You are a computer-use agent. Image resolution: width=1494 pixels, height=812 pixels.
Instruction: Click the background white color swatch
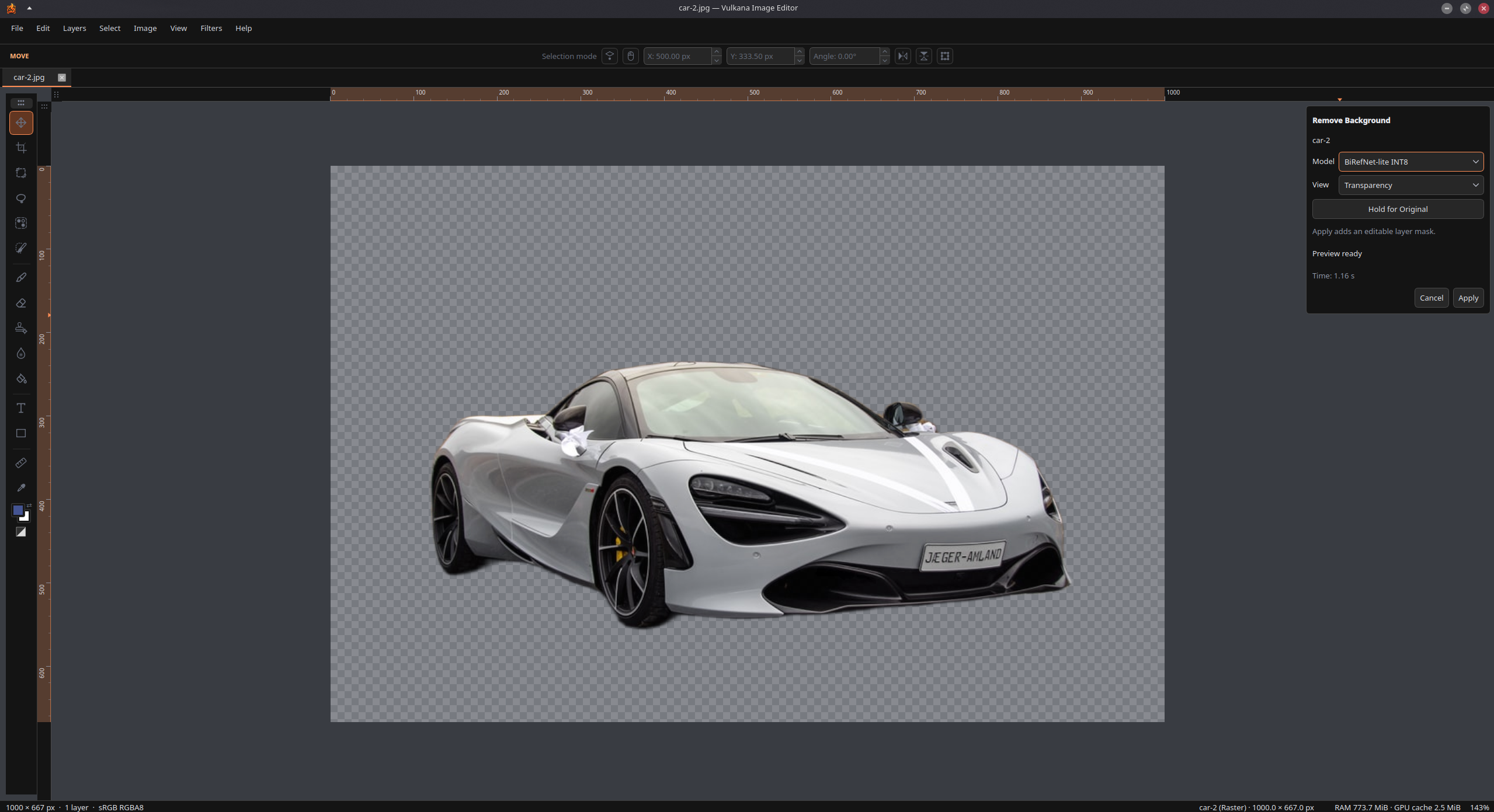point(25,517)
